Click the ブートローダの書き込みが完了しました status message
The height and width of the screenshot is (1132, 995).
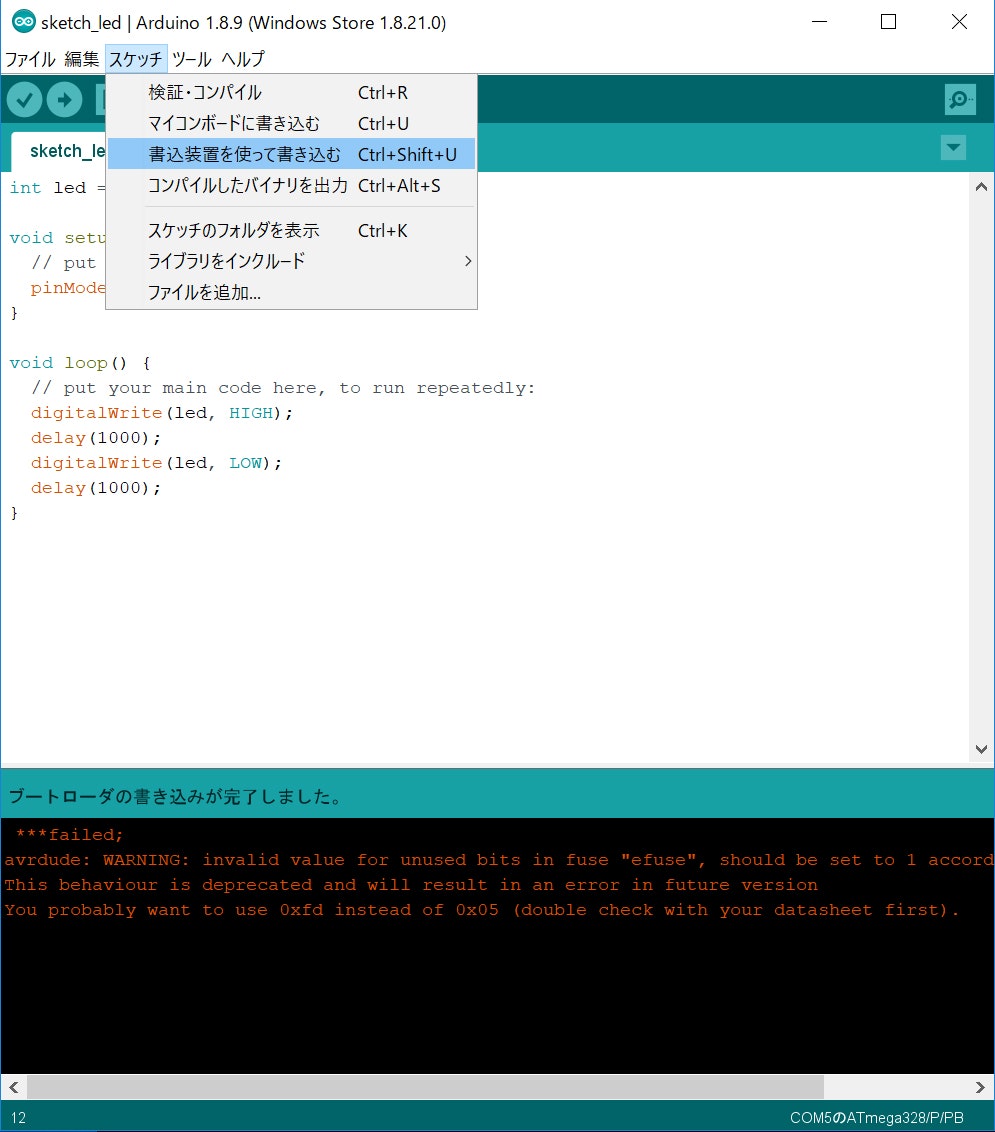pos(175,796)
